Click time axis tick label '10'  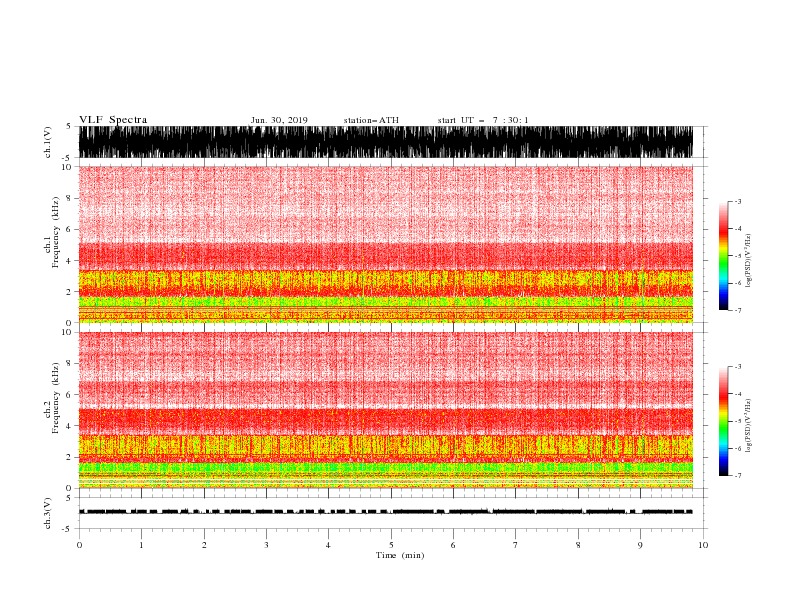point(703,545)
